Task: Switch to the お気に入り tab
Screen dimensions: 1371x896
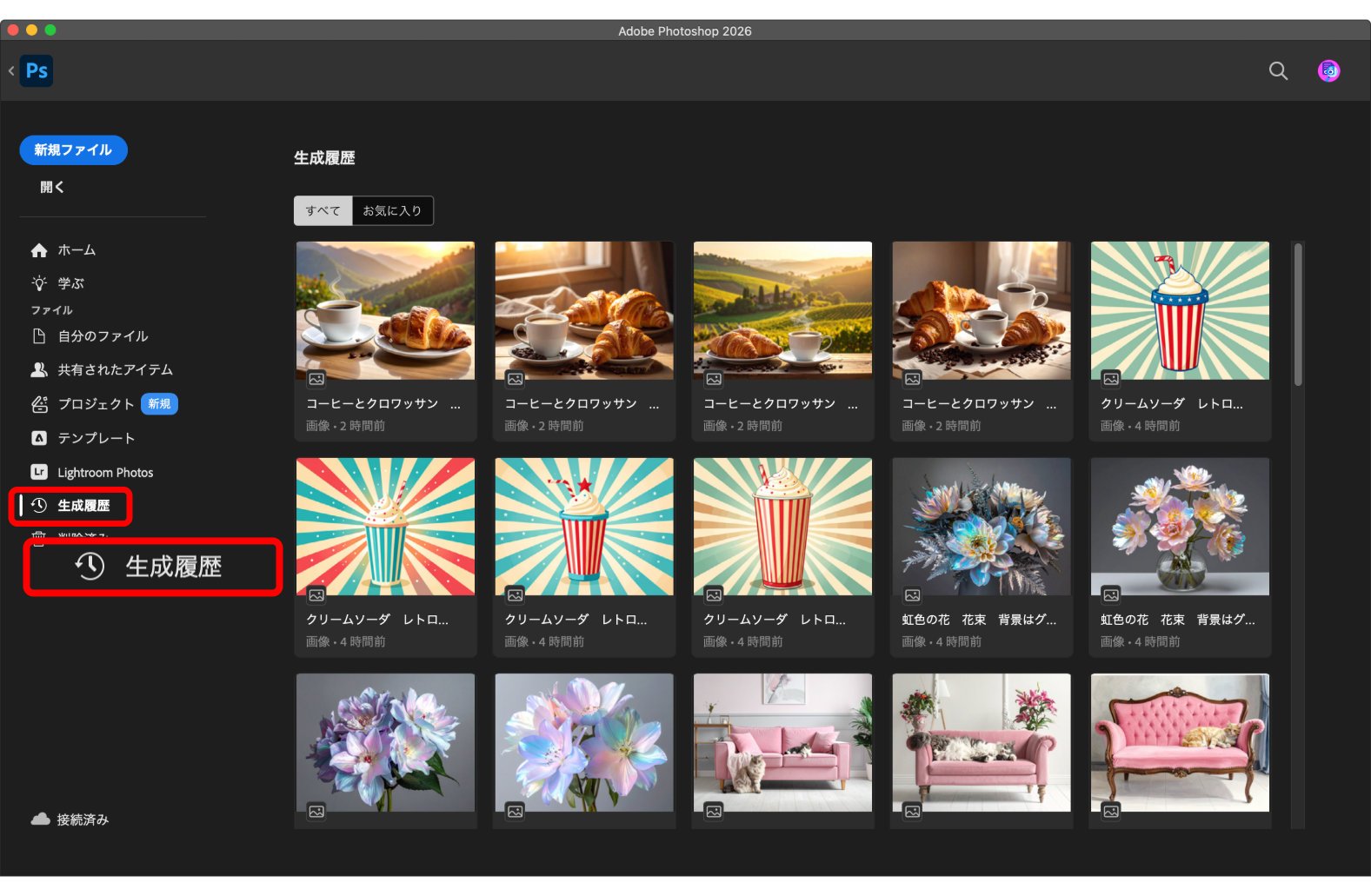Action: (x=392, y=211)
